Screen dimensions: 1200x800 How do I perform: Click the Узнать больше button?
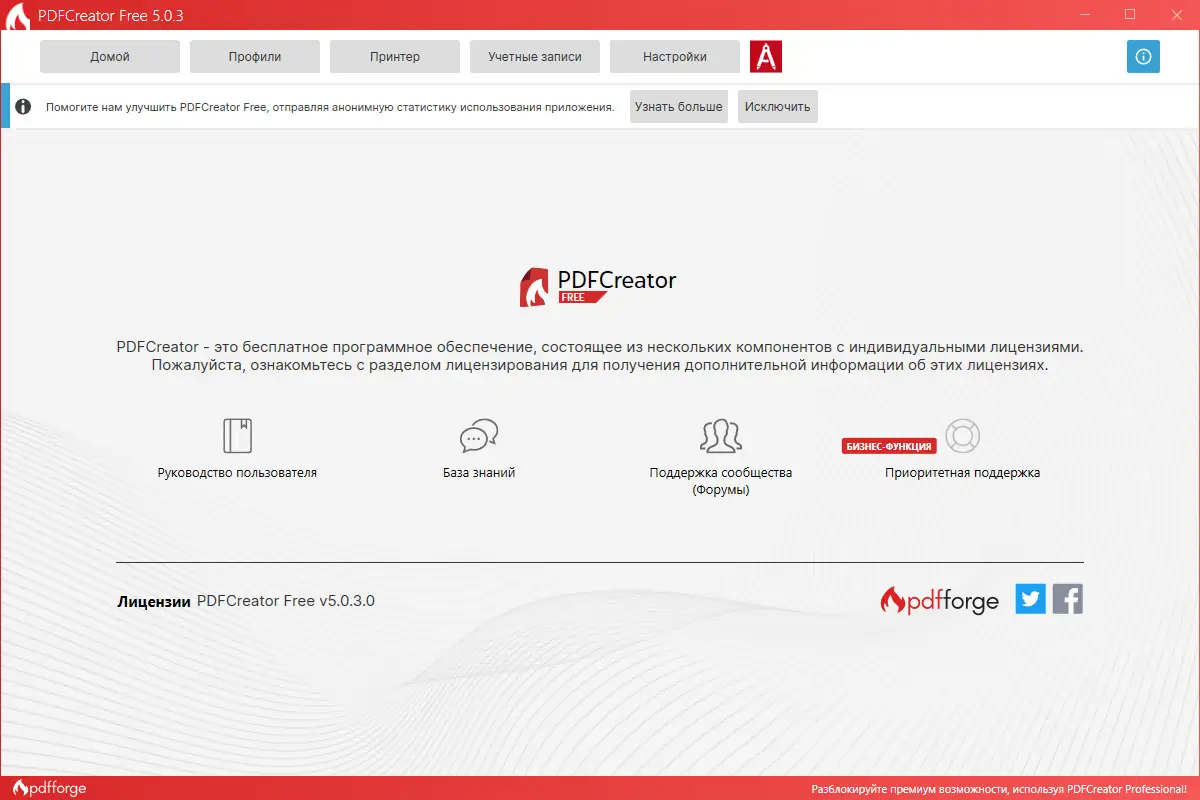(679, 106)
